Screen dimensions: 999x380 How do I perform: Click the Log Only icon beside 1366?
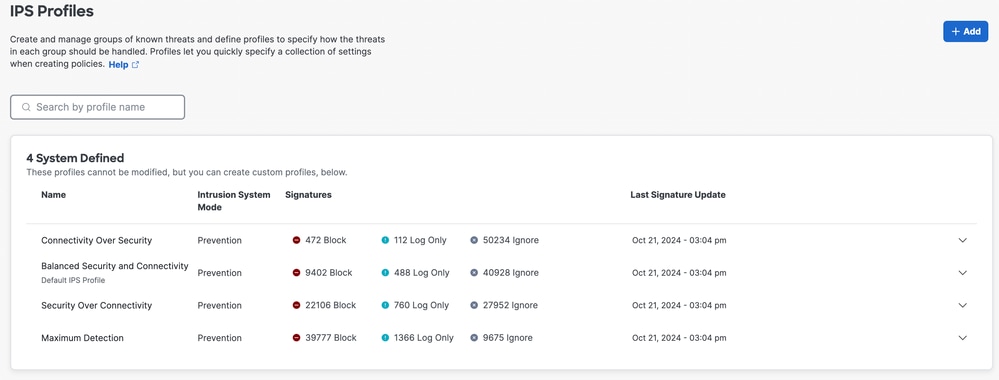pyautogui.click(x=385, y=338)
